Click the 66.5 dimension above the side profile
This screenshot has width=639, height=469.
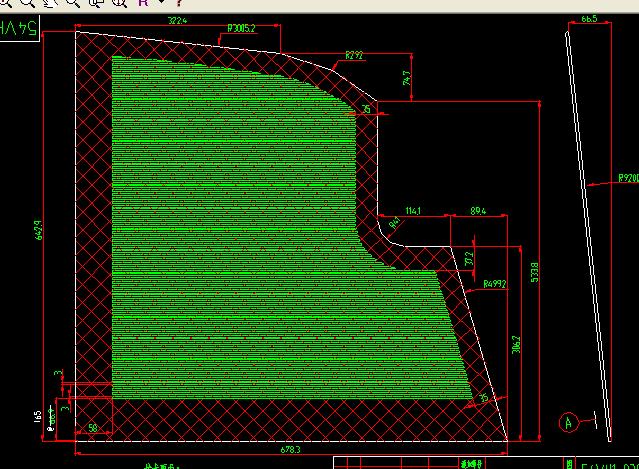[x=588, y=19]
